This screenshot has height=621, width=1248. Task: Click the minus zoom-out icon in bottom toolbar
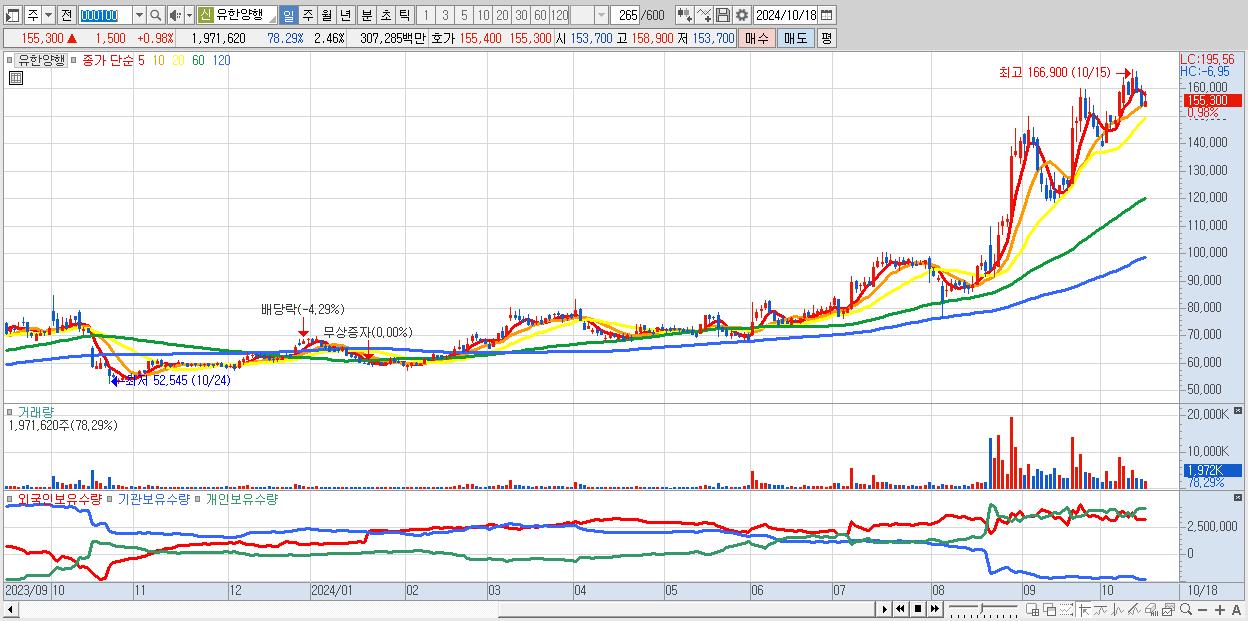click(1202, 609)
